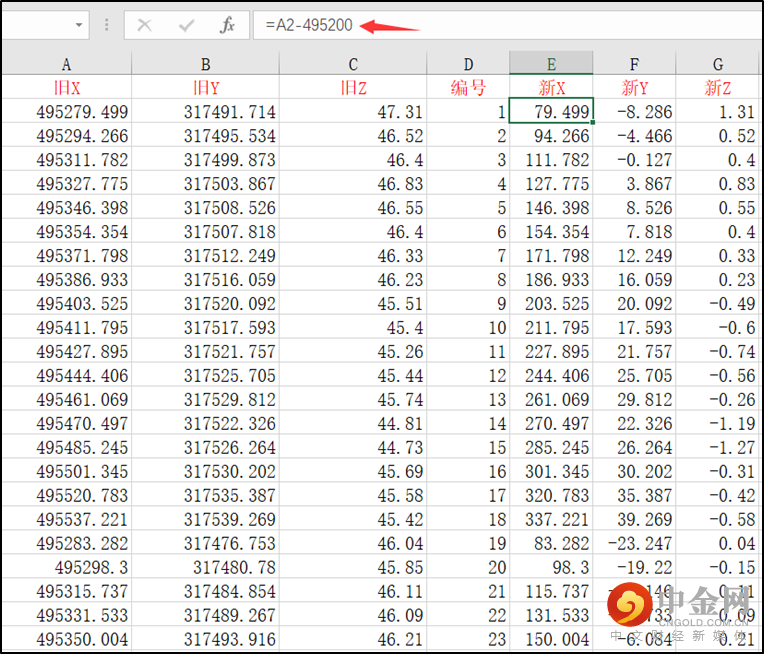Select the active cell containing 79.499
The width and height of the screenshot is (764, 654).
tap(551, 112)
